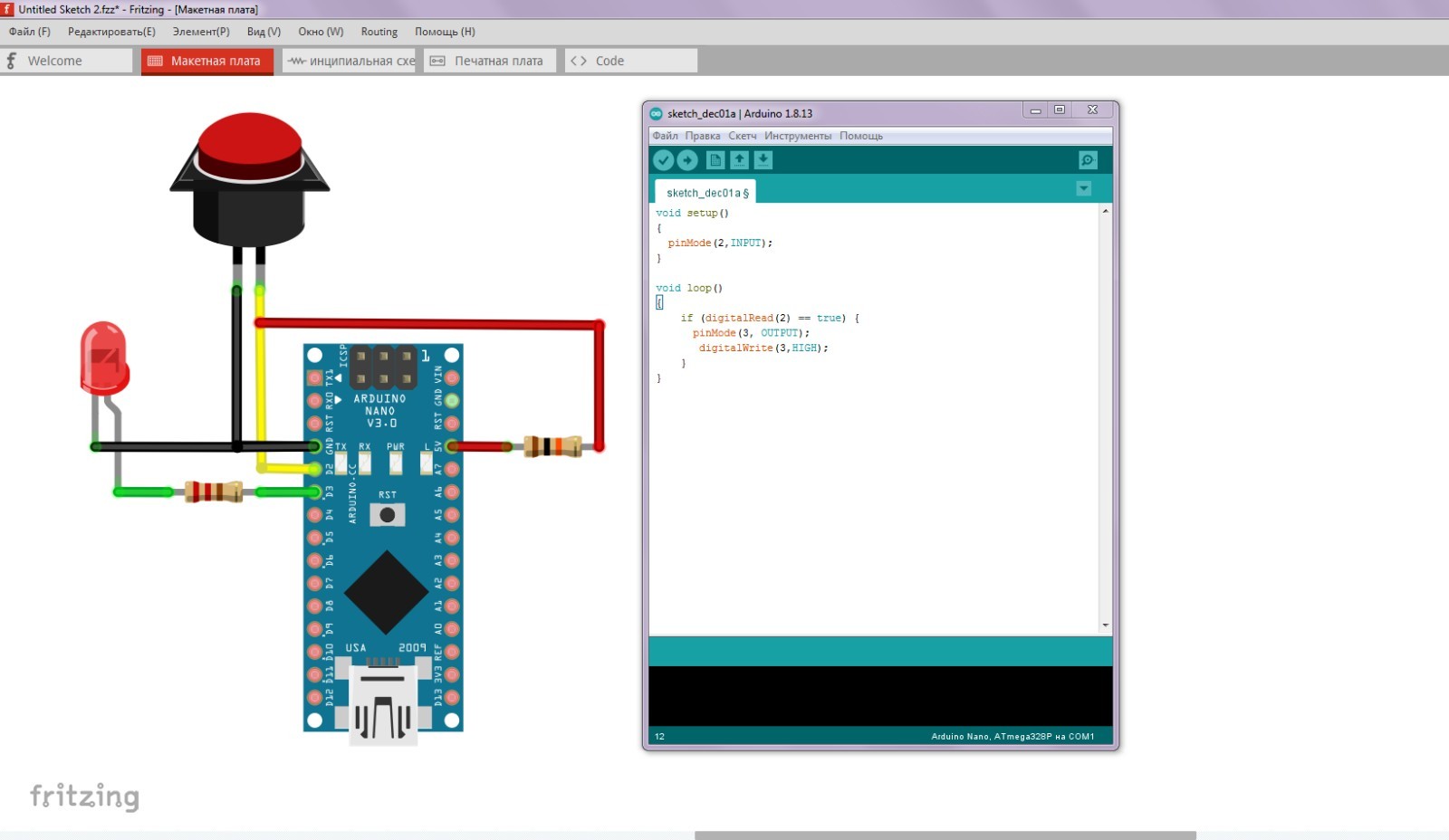Switch to the schematic view tab
The width and height of the screenshot is (1449, 840).
click(x=349, y=61)
